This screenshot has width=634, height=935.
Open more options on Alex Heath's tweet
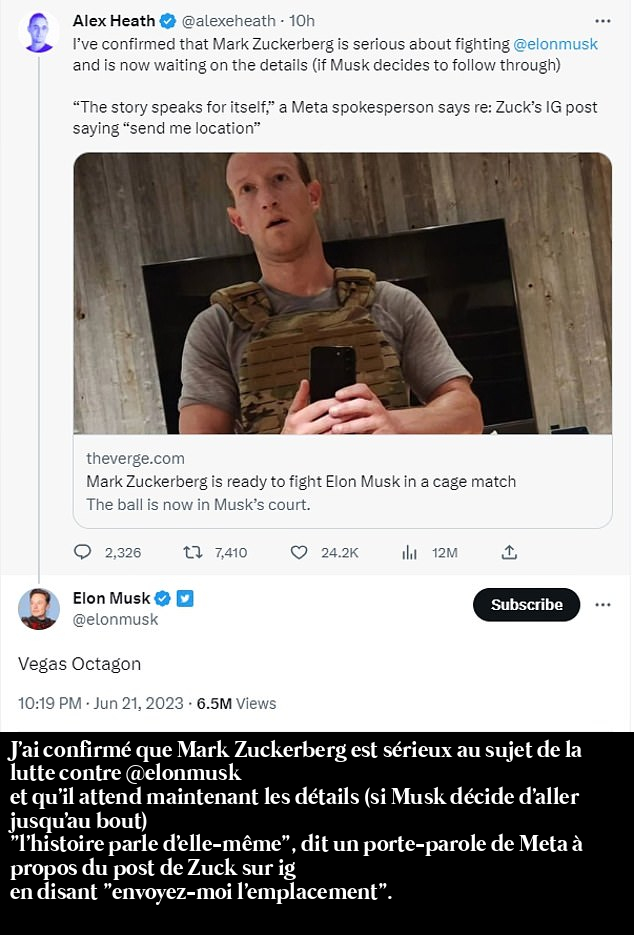602,20
